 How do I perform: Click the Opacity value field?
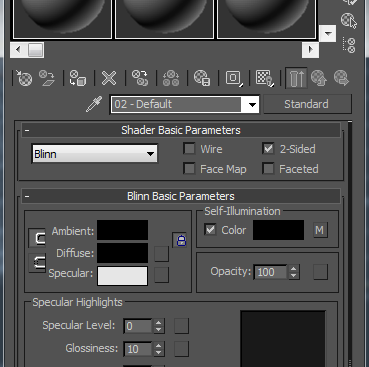[271, 272]
